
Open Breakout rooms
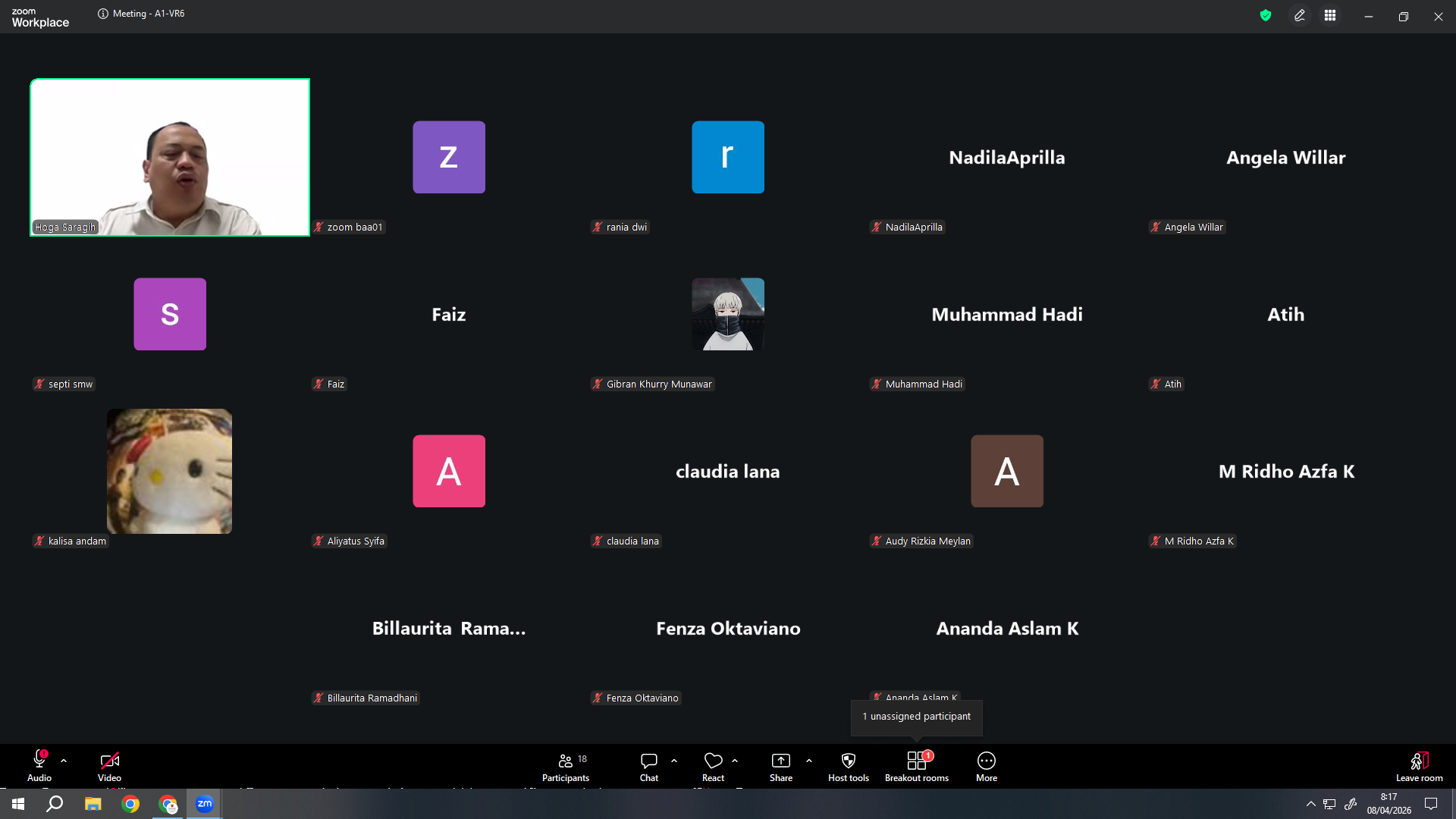[917, 766]
